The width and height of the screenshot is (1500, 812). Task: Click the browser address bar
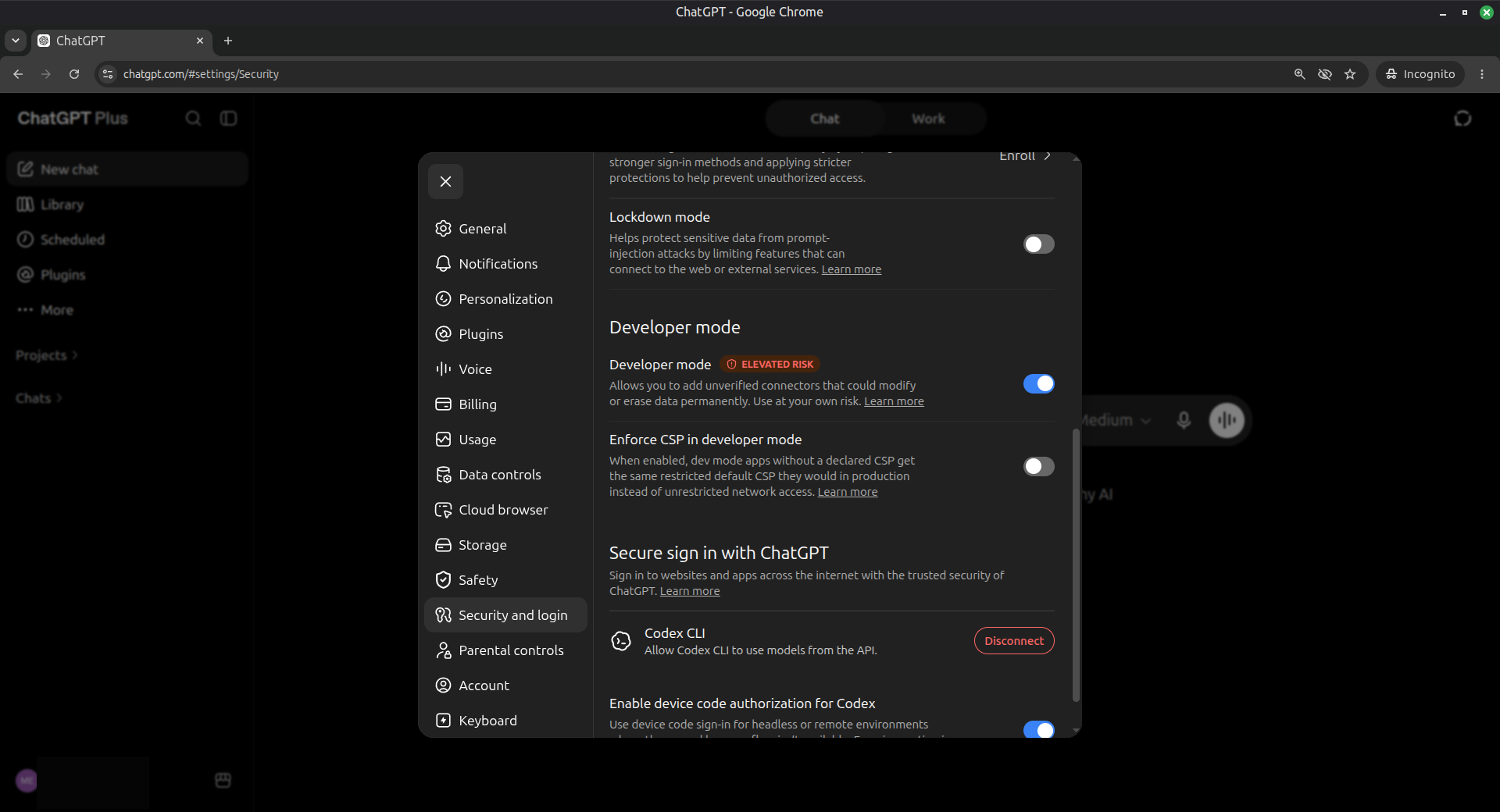coord(703,74)
